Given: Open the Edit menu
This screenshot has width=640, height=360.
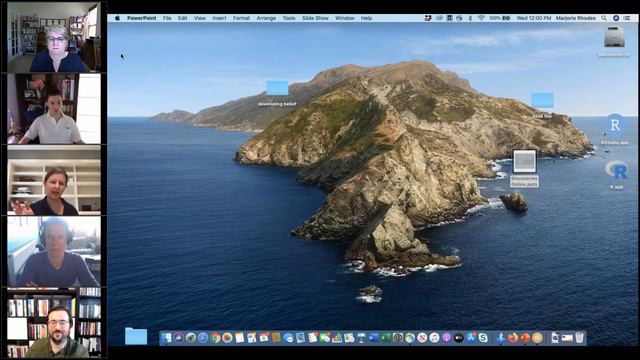Looking at the screenshot, I should (x=182, y=18).
